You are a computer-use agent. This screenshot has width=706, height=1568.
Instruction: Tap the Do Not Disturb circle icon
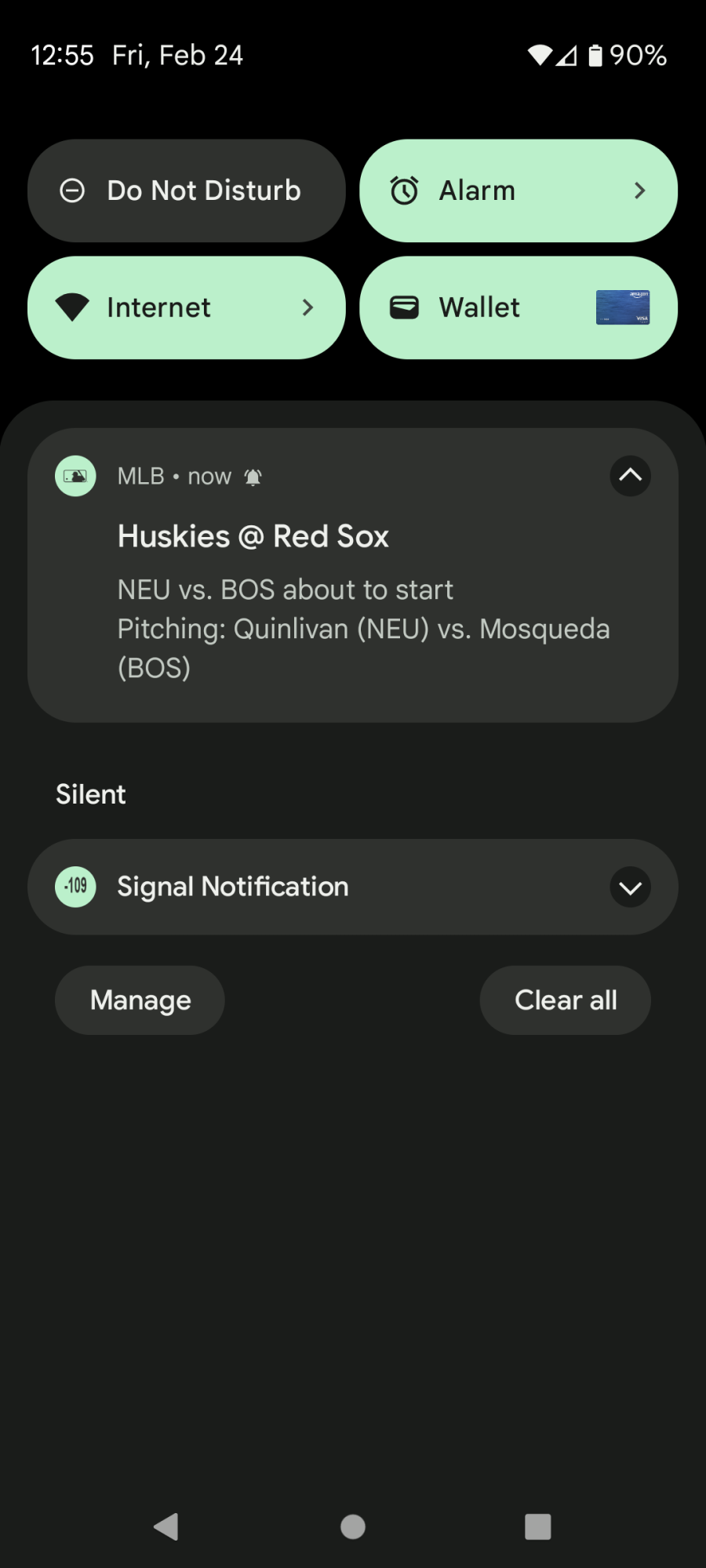point(72,191)
